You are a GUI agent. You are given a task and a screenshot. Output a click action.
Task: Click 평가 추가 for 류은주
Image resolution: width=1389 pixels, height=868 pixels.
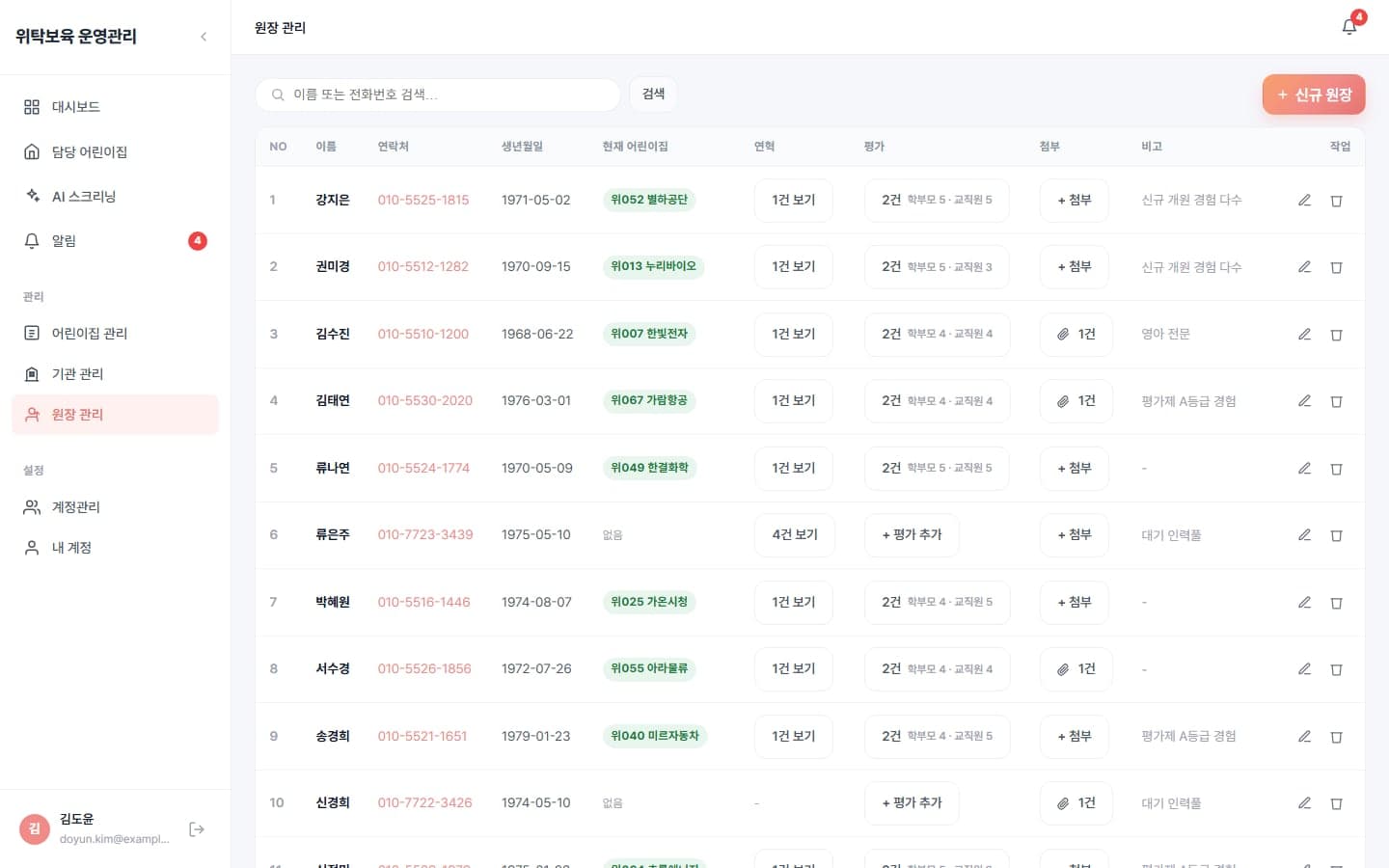[x=912, y=535]
